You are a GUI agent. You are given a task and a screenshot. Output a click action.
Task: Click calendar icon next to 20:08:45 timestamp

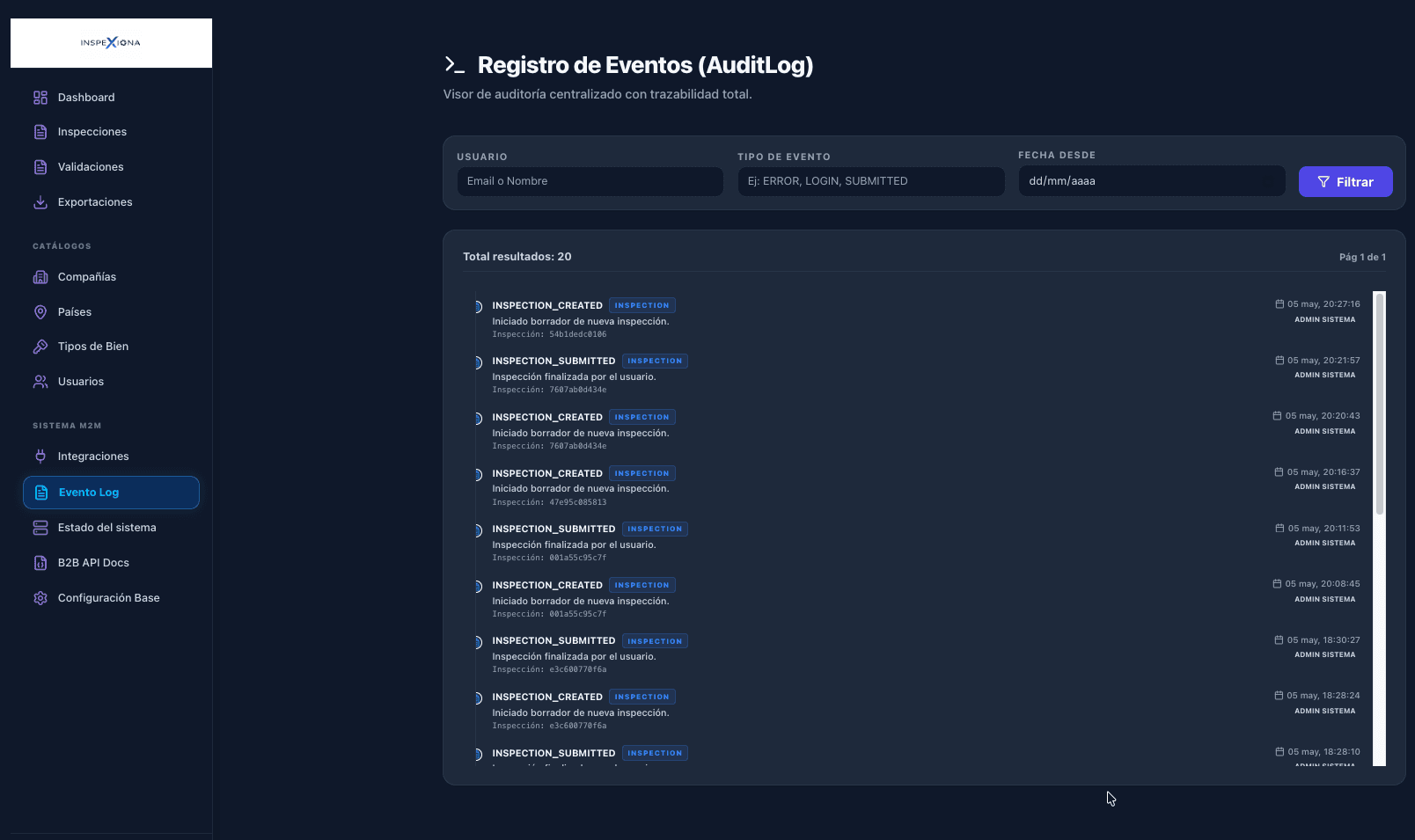(x=1277, y=584)
